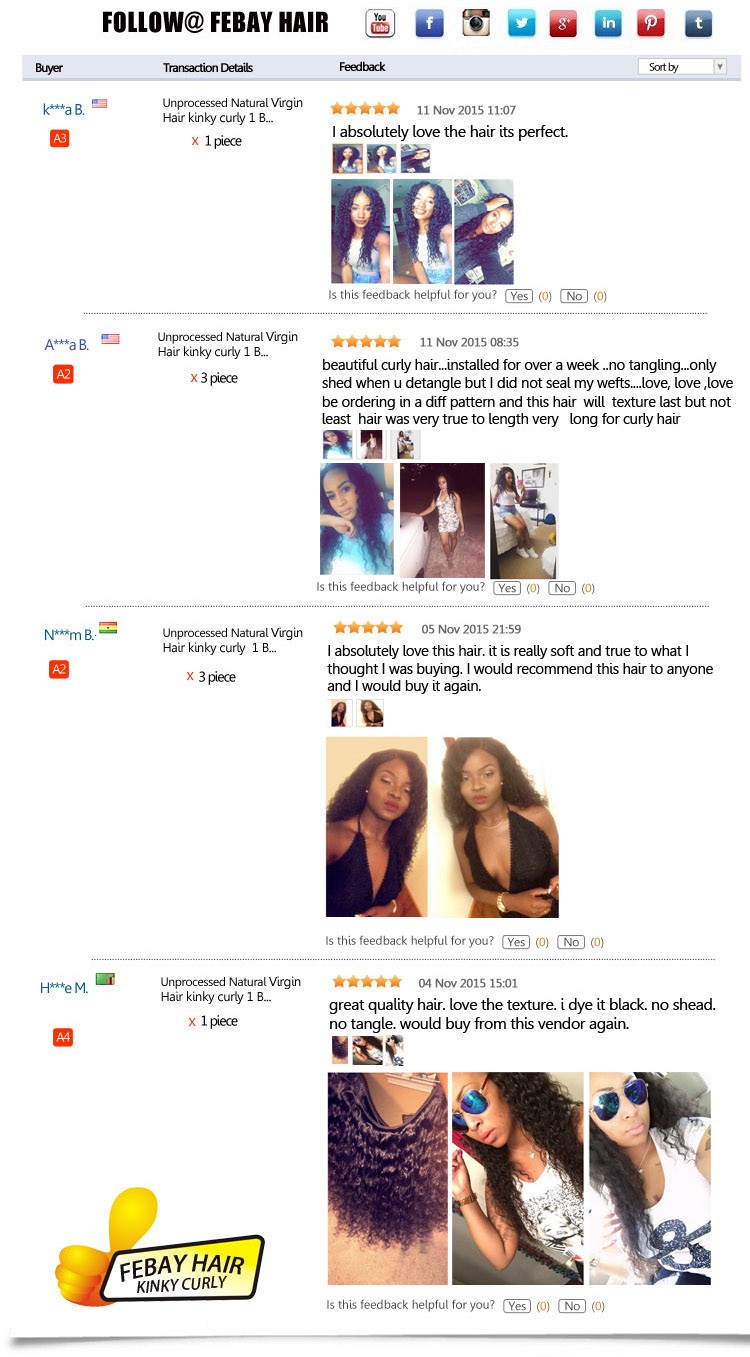The image size is (750, 1357).
Task: Click No on H***e M. feedback
Action: pos(572,1306)
